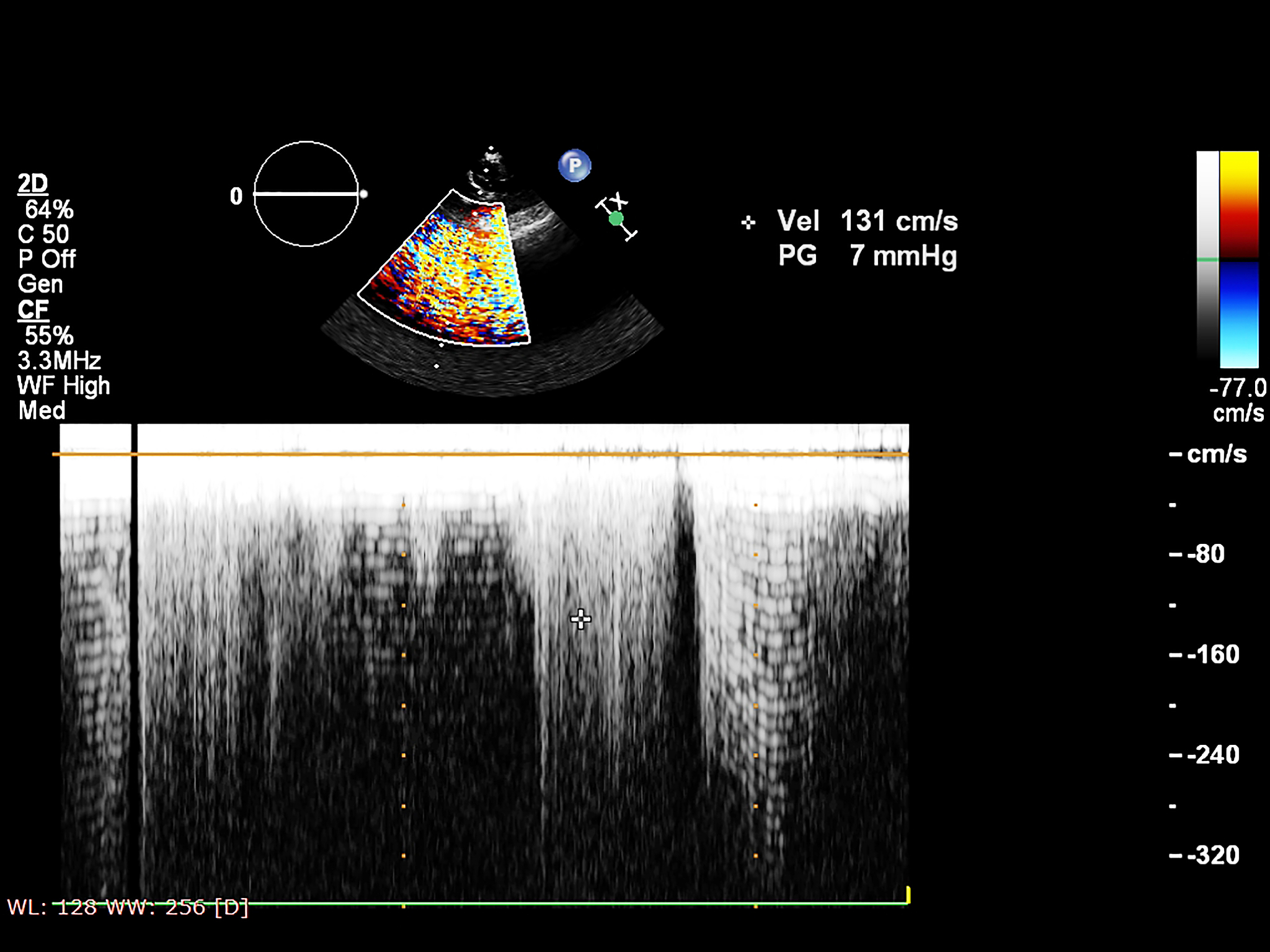This screenshot has width=1270, height=952.
Task: Click the crosshair caliper on Doppler spectrum
Action: 580,619
